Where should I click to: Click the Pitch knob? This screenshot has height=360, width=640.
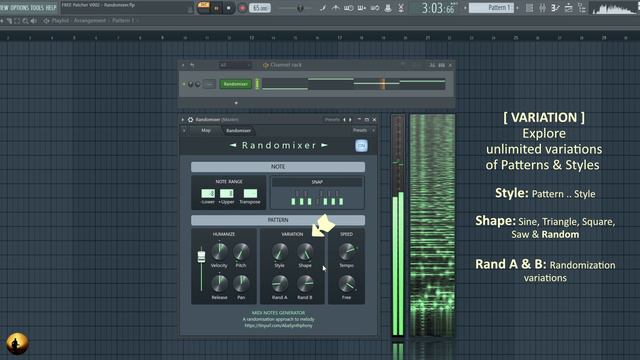241,251
